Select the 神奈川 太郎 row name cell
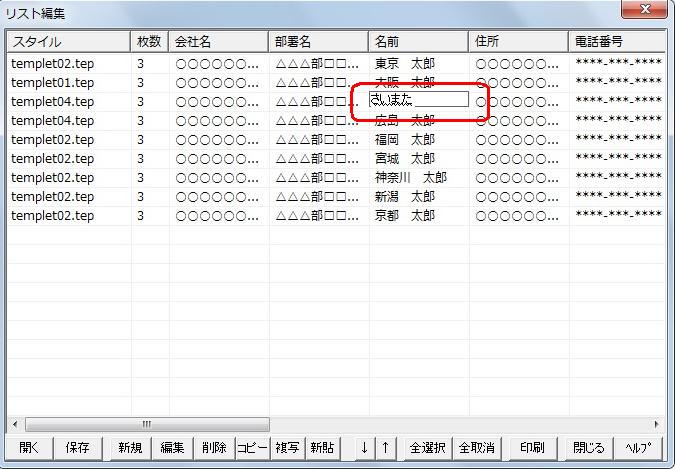Viewport: 675px width, 469px height. 410,177
